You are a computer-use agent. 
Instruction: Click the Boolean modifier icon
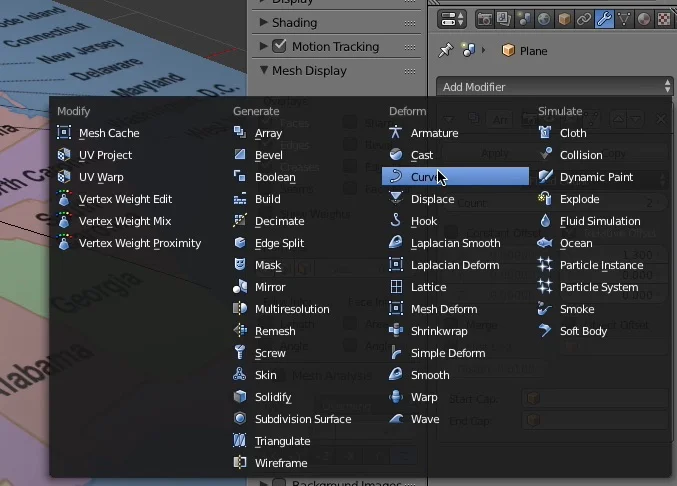[x=240, y=176]
